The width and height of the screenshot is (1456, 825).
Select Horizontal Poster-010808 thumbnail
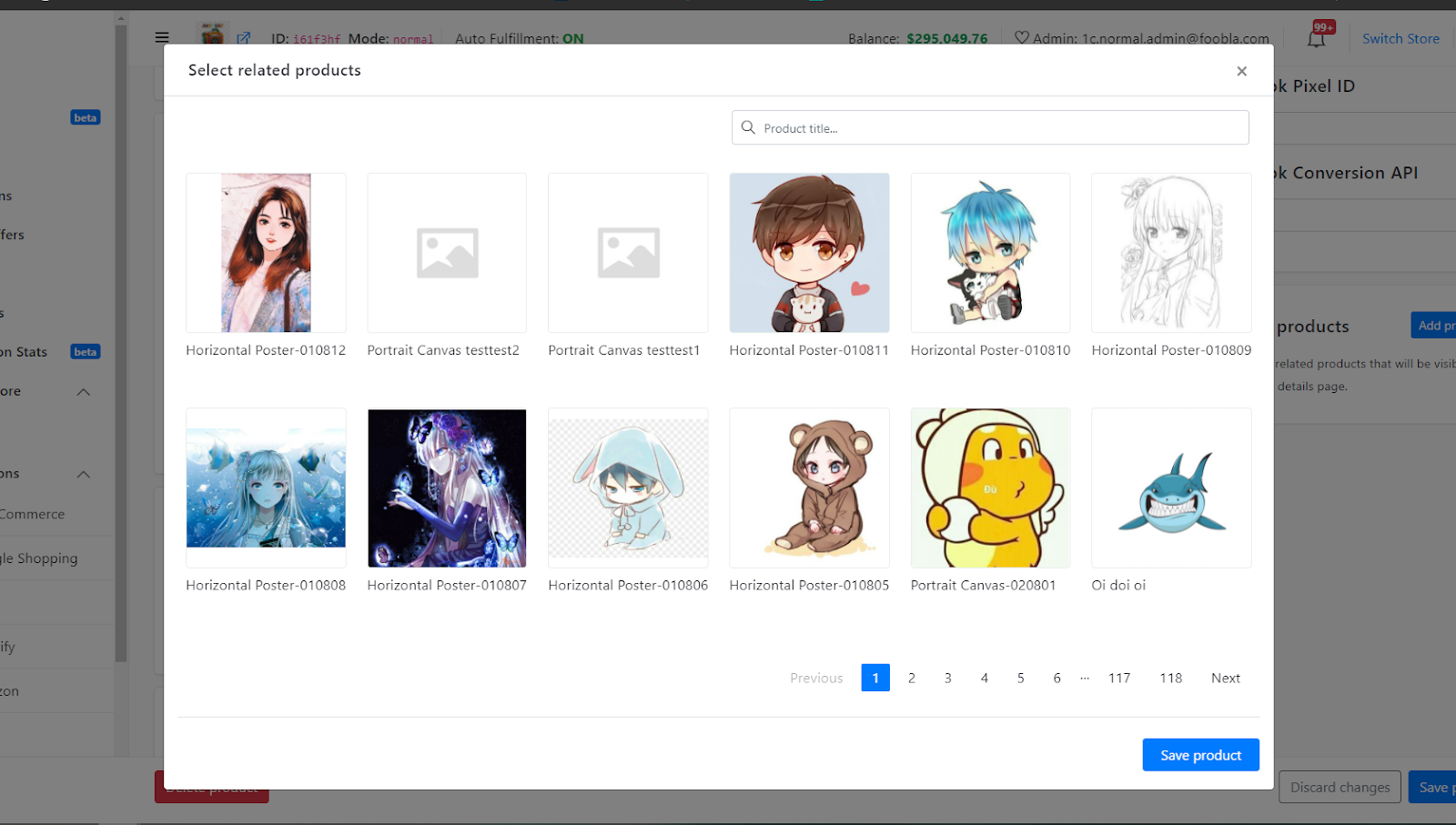click(266, 488)
